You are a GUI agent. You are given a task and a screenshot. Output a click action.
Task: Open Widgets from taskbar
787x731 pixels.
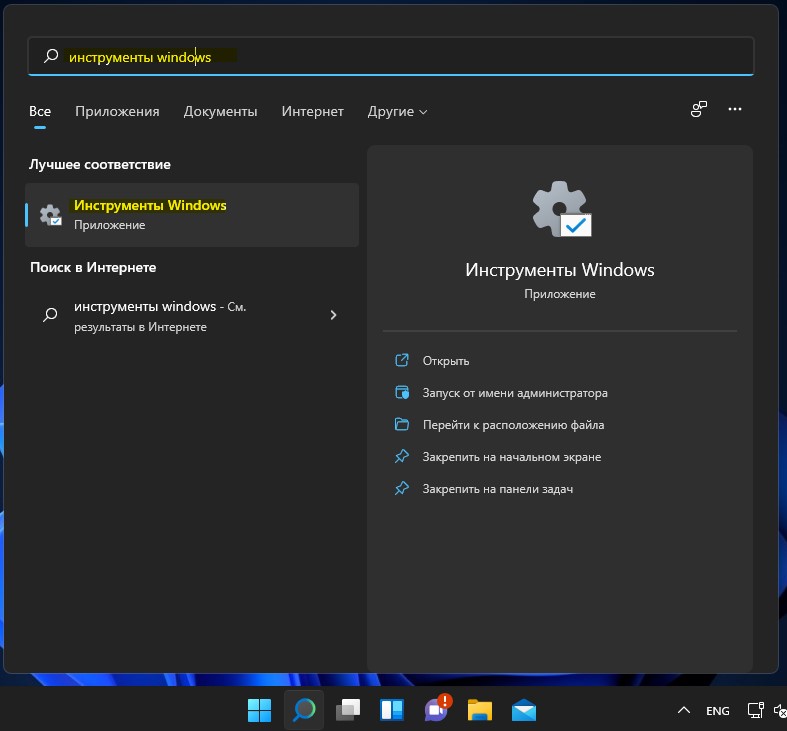tap(392, 710)
